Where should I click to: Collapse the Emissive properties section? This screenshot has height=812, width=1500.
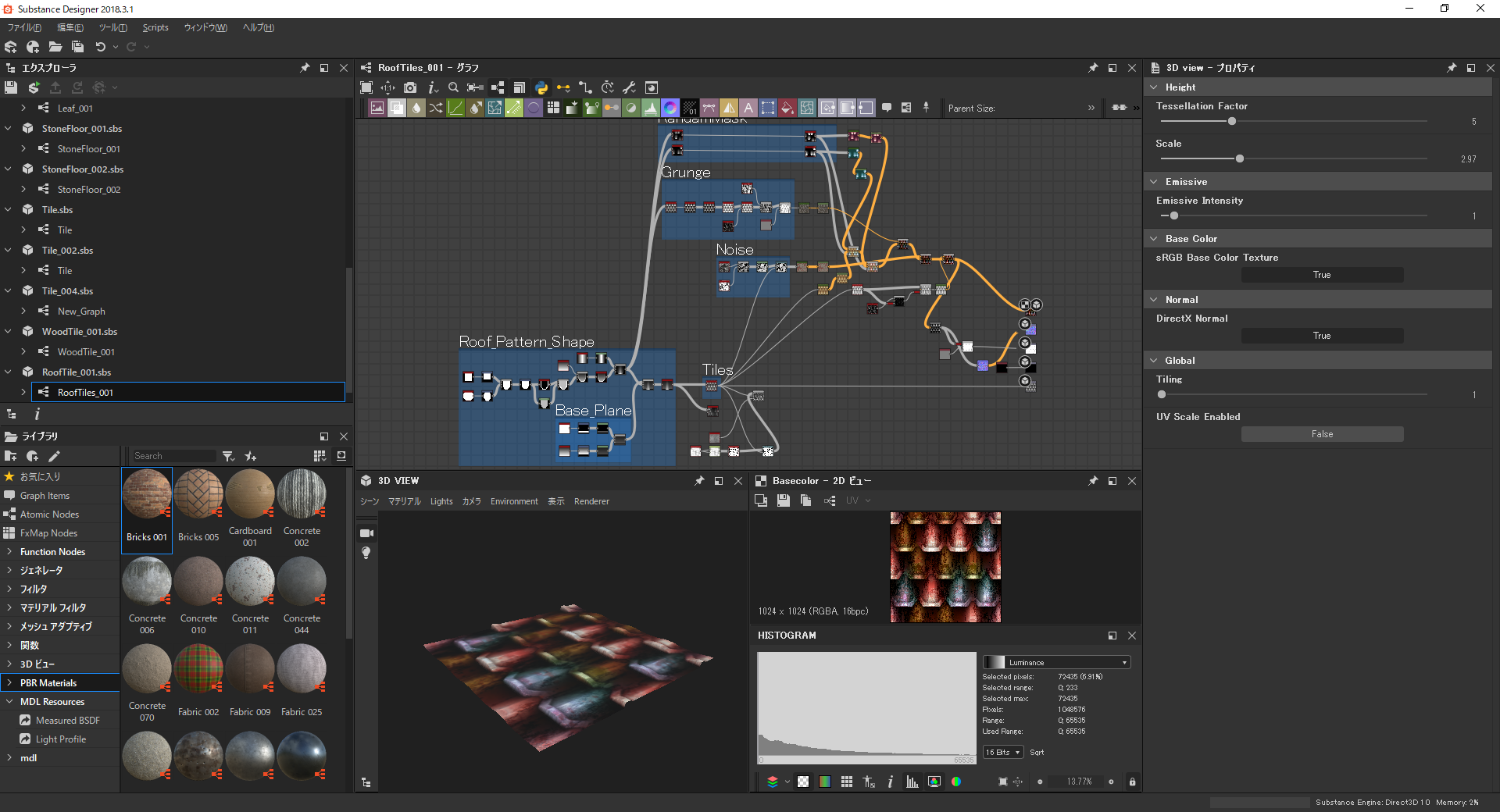point(1154,182)
